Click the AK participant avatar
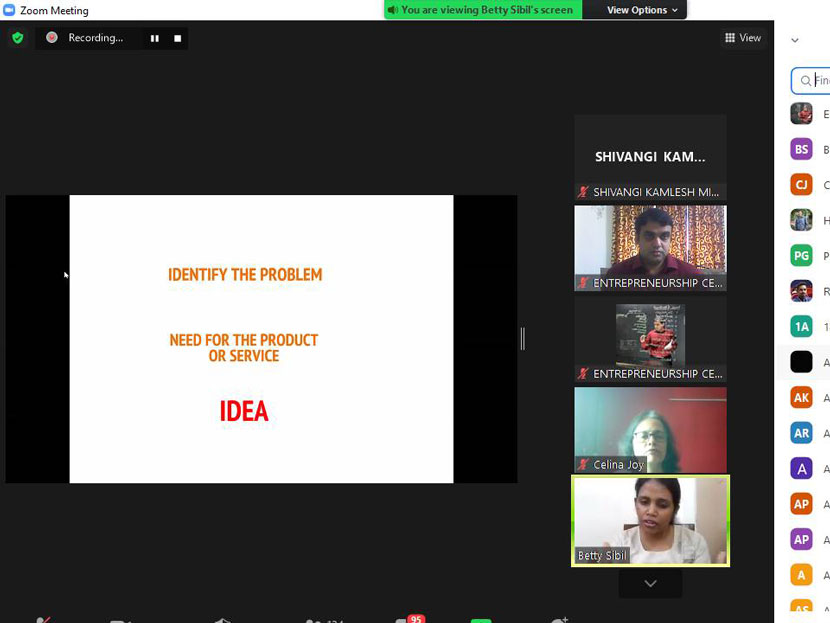 801,397
